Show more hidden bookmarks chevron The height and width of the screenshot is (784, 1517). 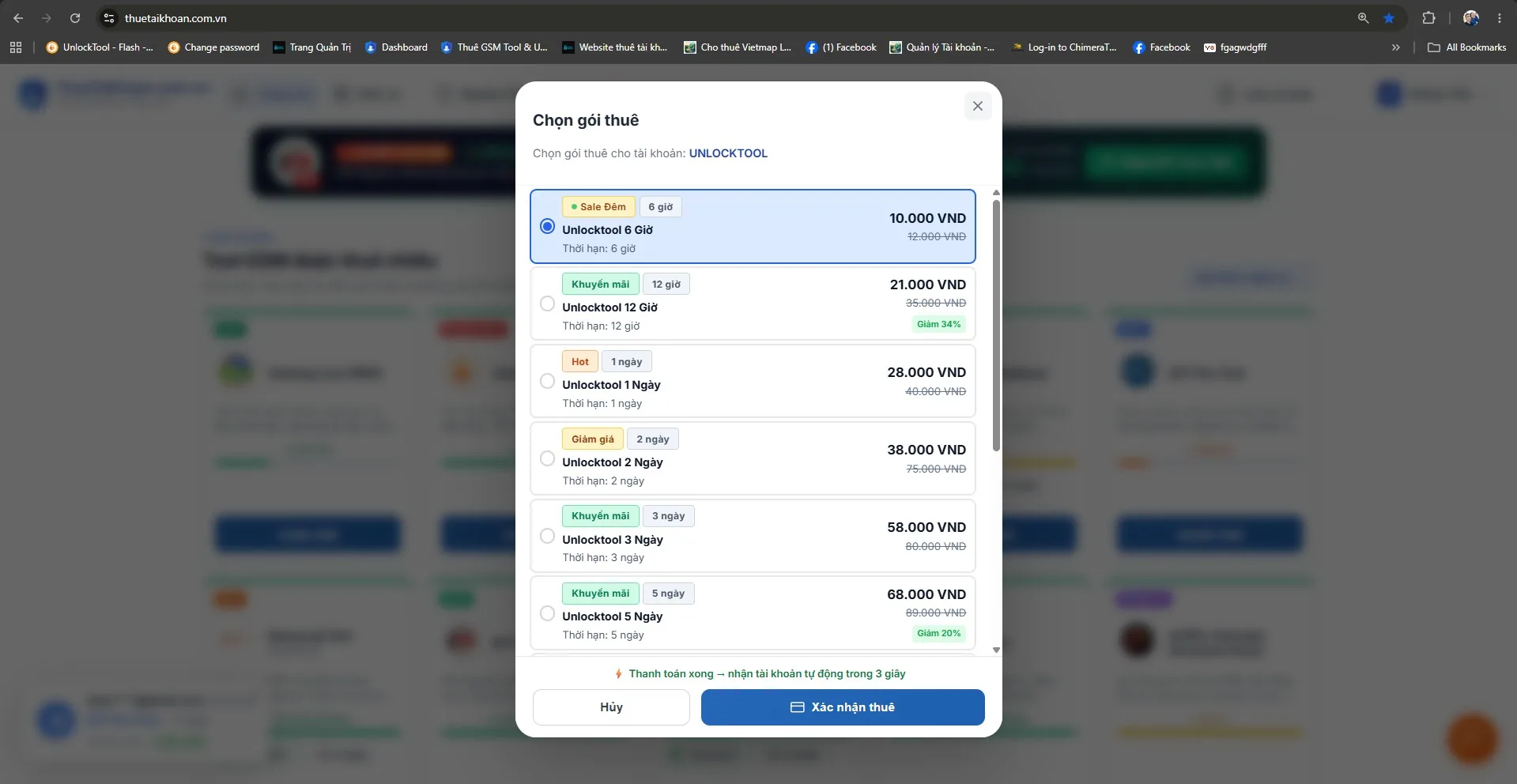[x=1396, y=47]
